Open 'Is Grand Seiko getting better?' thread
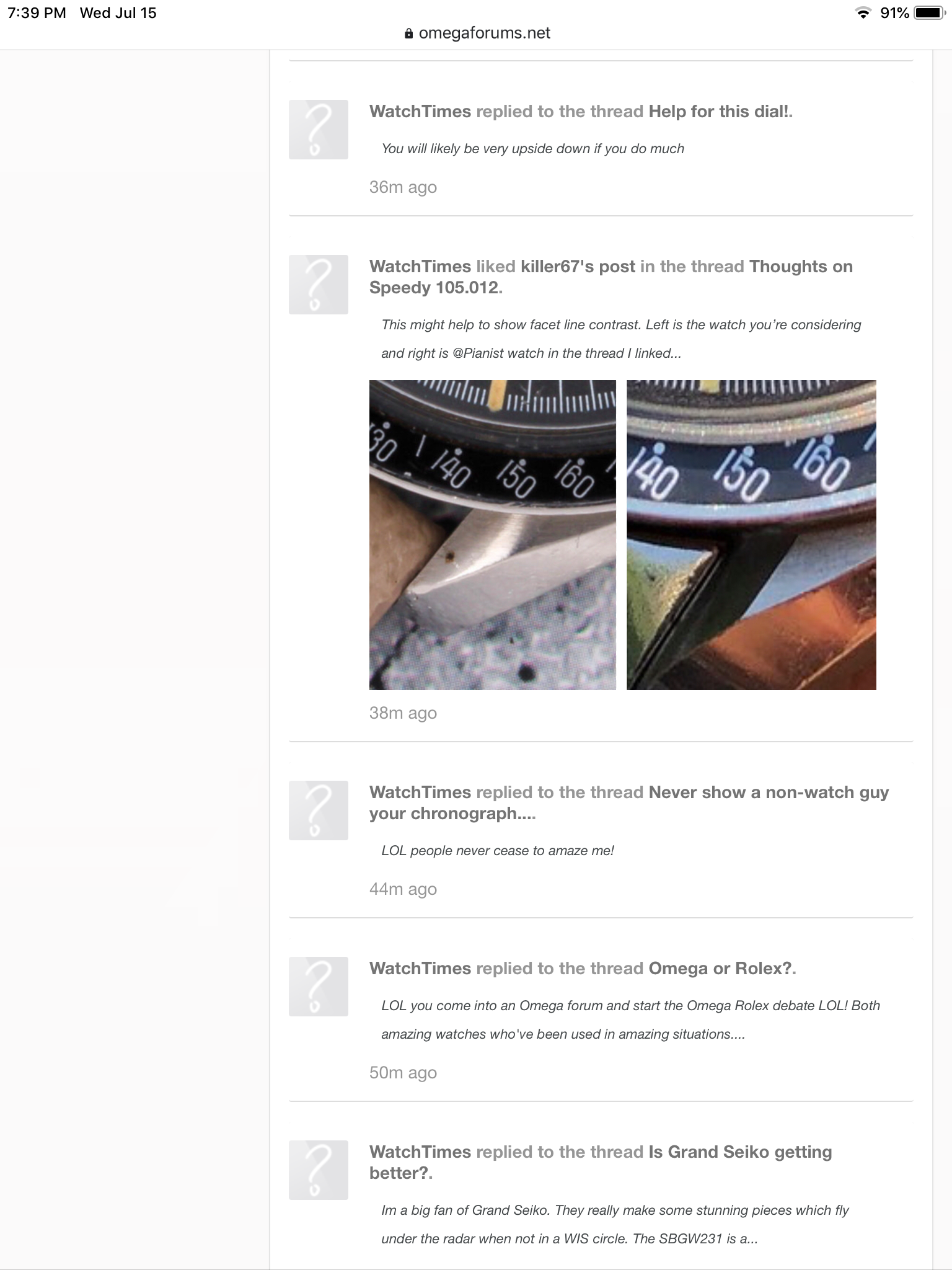 tap(601, 1162)
